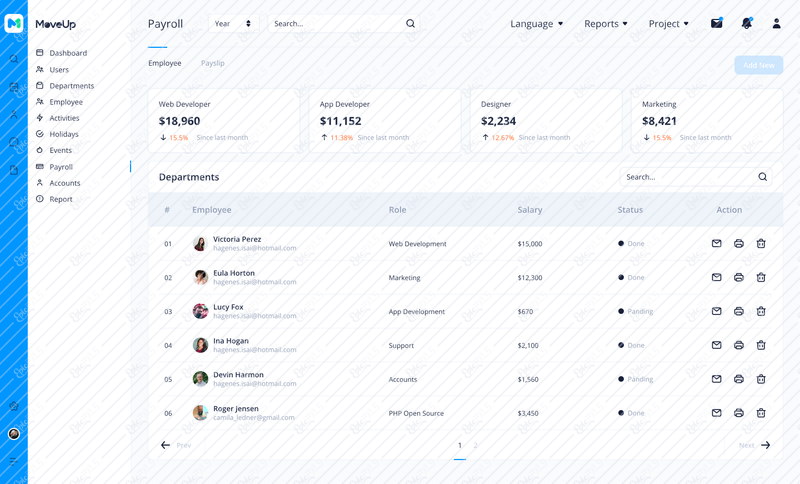Open the messages envelope icon in the header

(x=717, y=23)
